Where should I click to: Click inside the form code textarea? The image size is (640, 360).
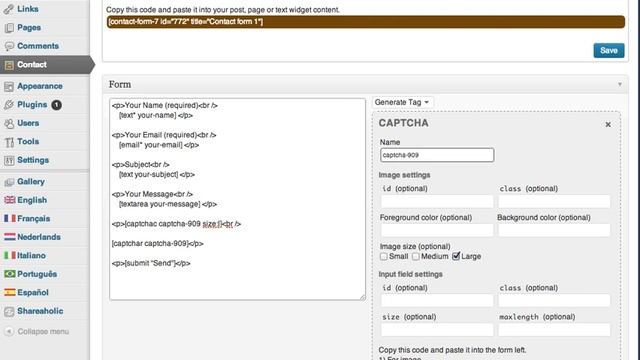(x=237, y=199)
